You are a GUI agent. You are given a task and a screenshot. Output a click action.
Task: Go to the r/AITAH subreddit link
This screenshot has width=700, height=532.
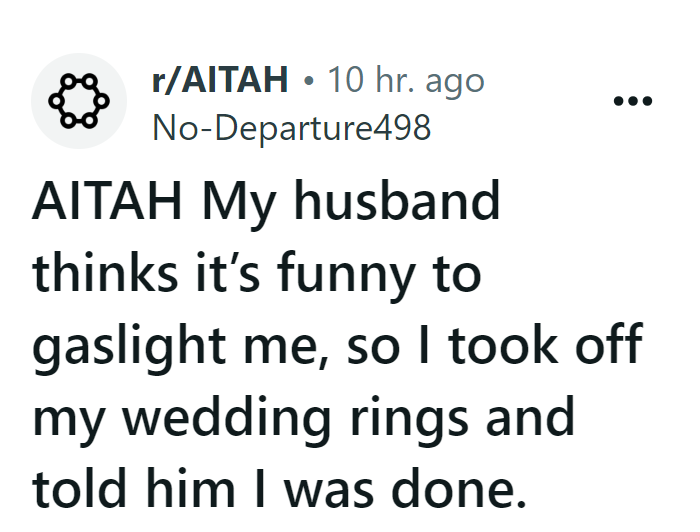[219, 82]
